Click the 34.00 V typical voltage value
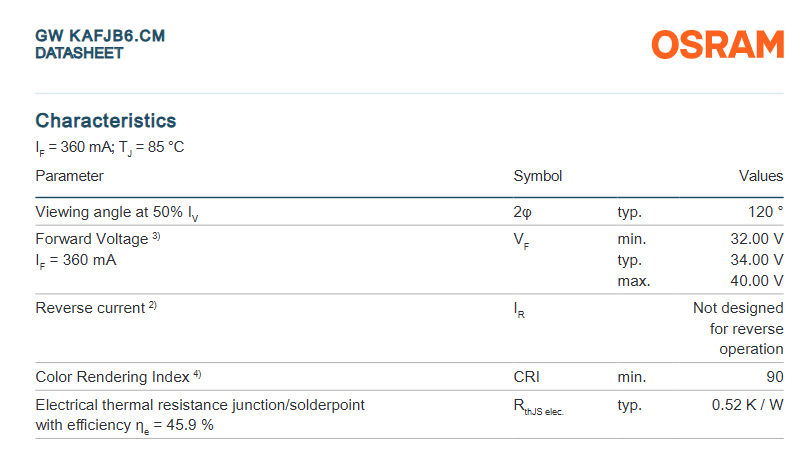This screenshot has width=805, height=458. (757, 260)
